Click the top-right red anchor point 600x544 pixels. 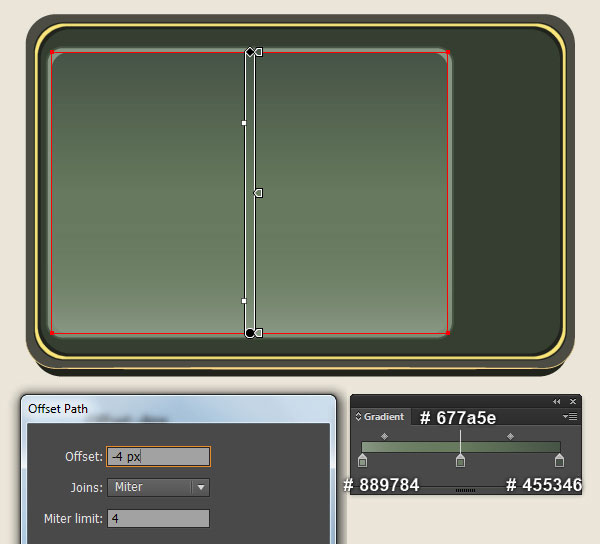[448, 52]
